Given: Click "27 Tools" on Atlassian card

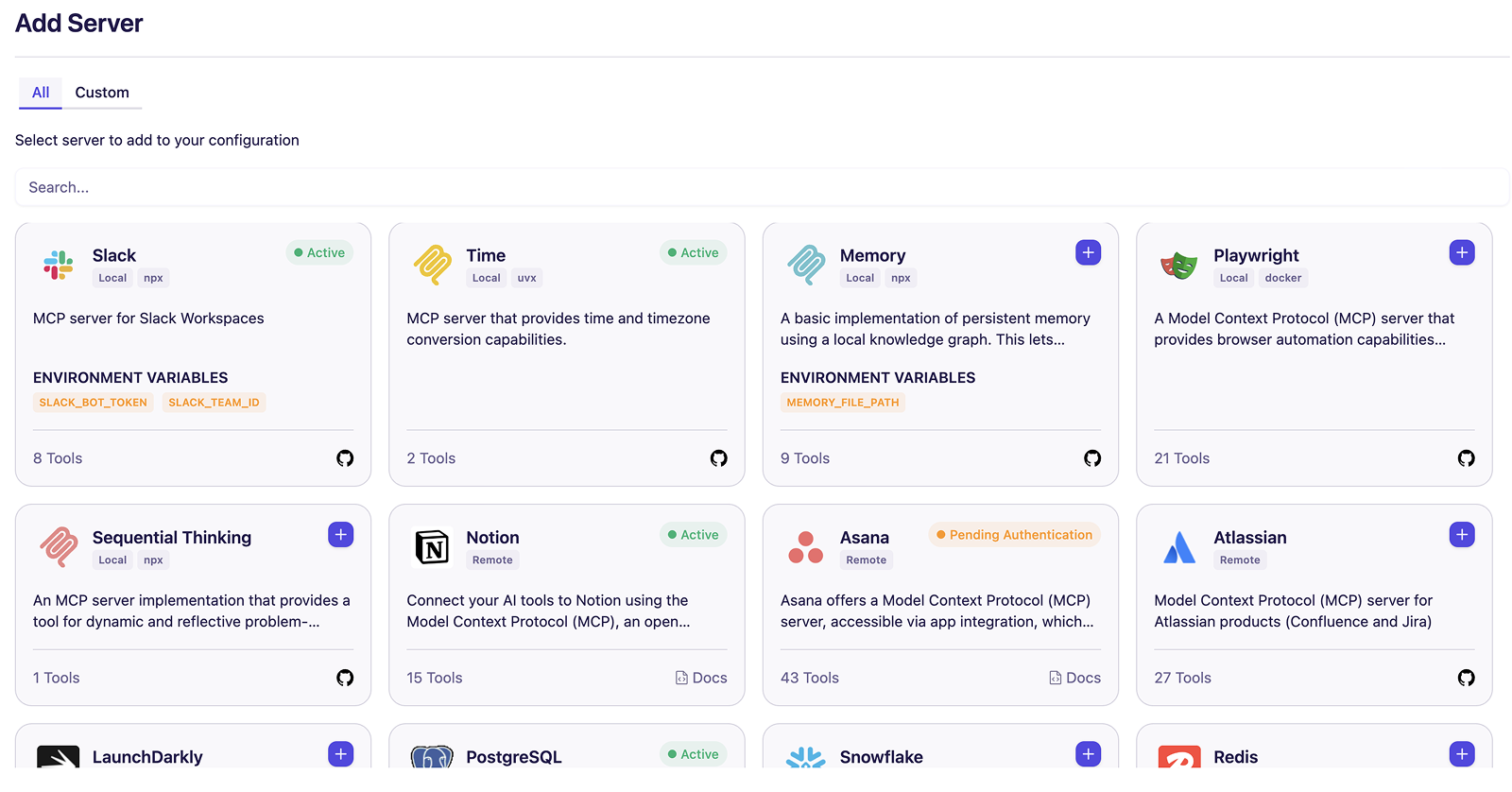Looking at the screenshot, I should click(x=1182, y=678).
